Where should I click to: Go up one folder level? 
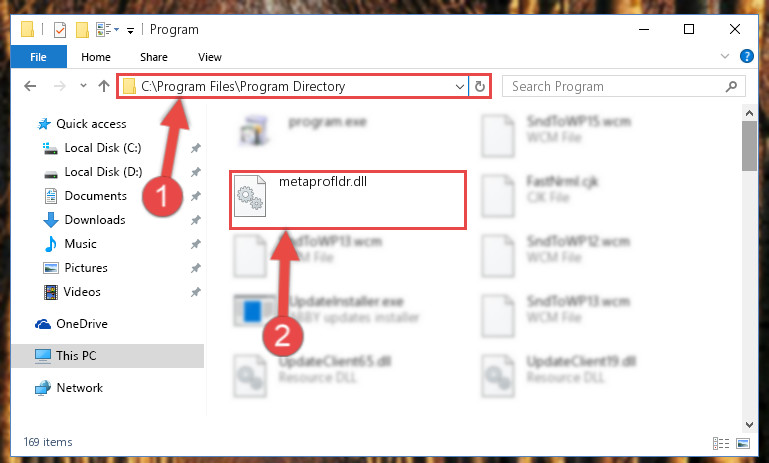[x=103, y=86]
